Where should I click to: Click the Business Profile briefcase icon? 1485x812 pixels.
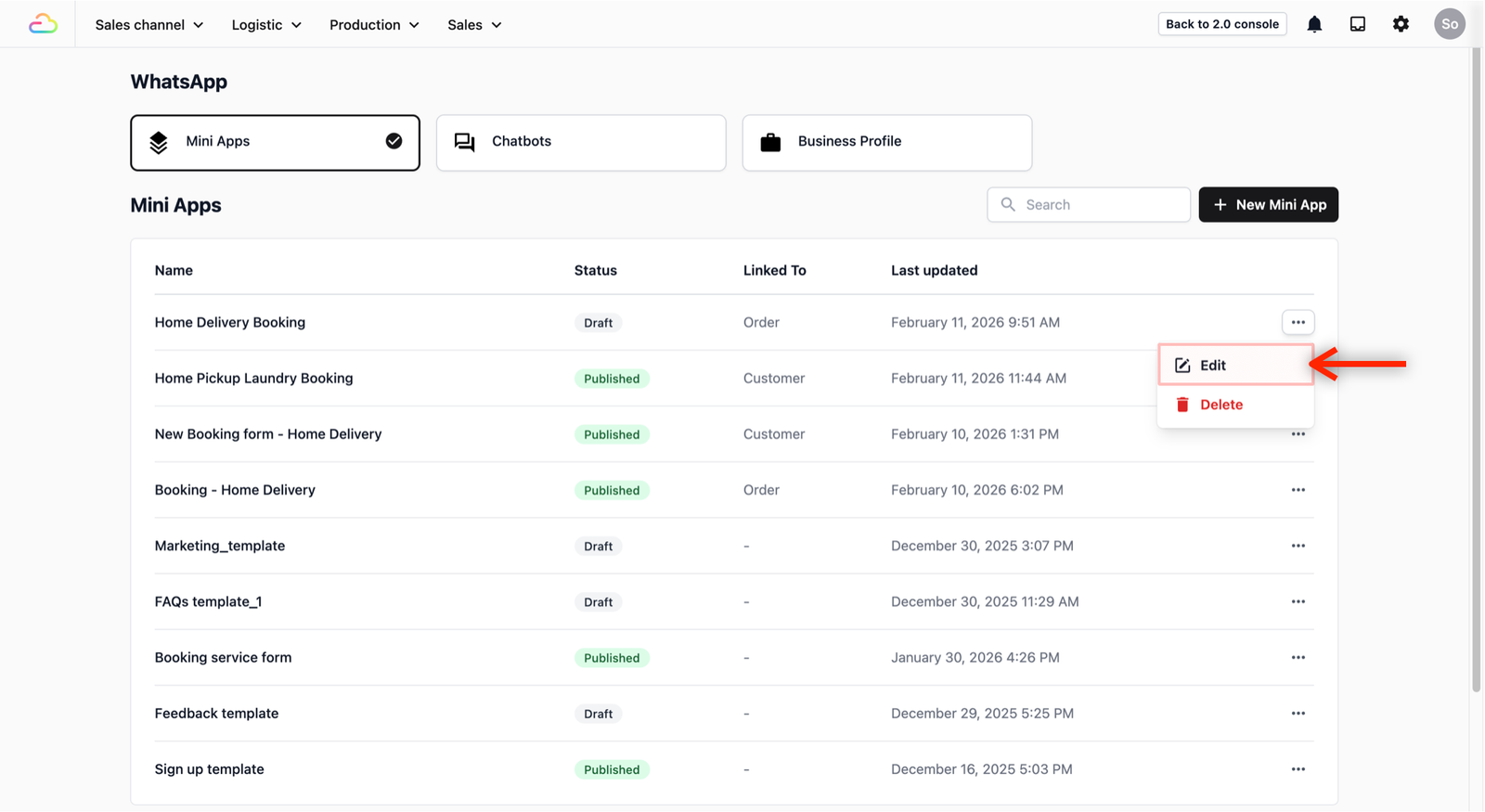[770, 142]
